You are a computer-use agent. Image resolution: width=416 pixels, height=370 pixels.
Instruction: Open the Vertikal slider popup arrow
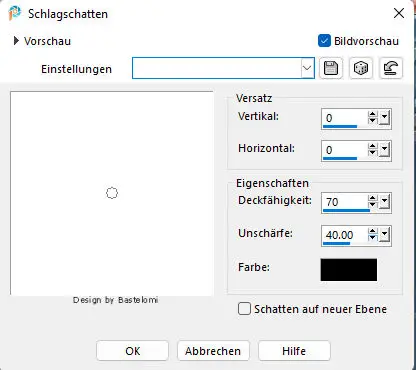click(x=384, y=118)
